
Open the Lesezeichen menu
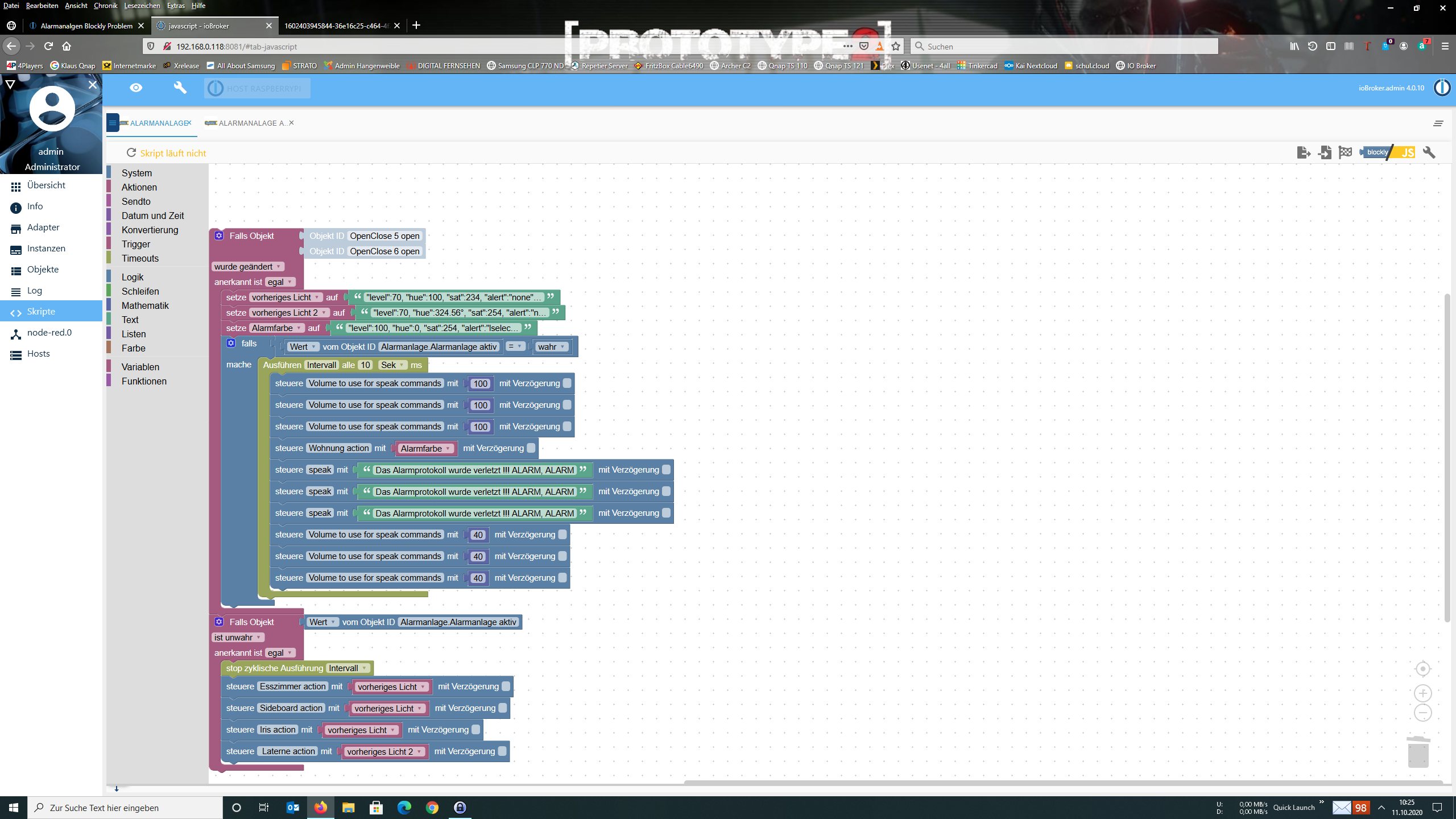coord(142,6)
